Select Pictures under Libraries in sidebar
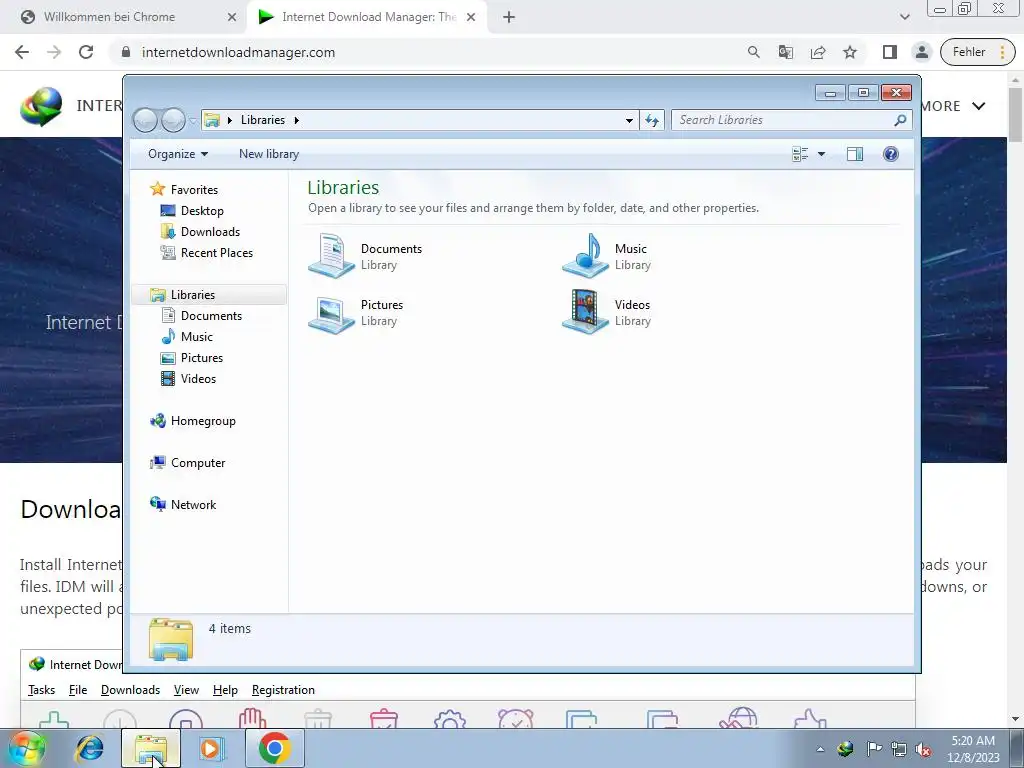The image size is (1024, 768). tap(202, 358)
